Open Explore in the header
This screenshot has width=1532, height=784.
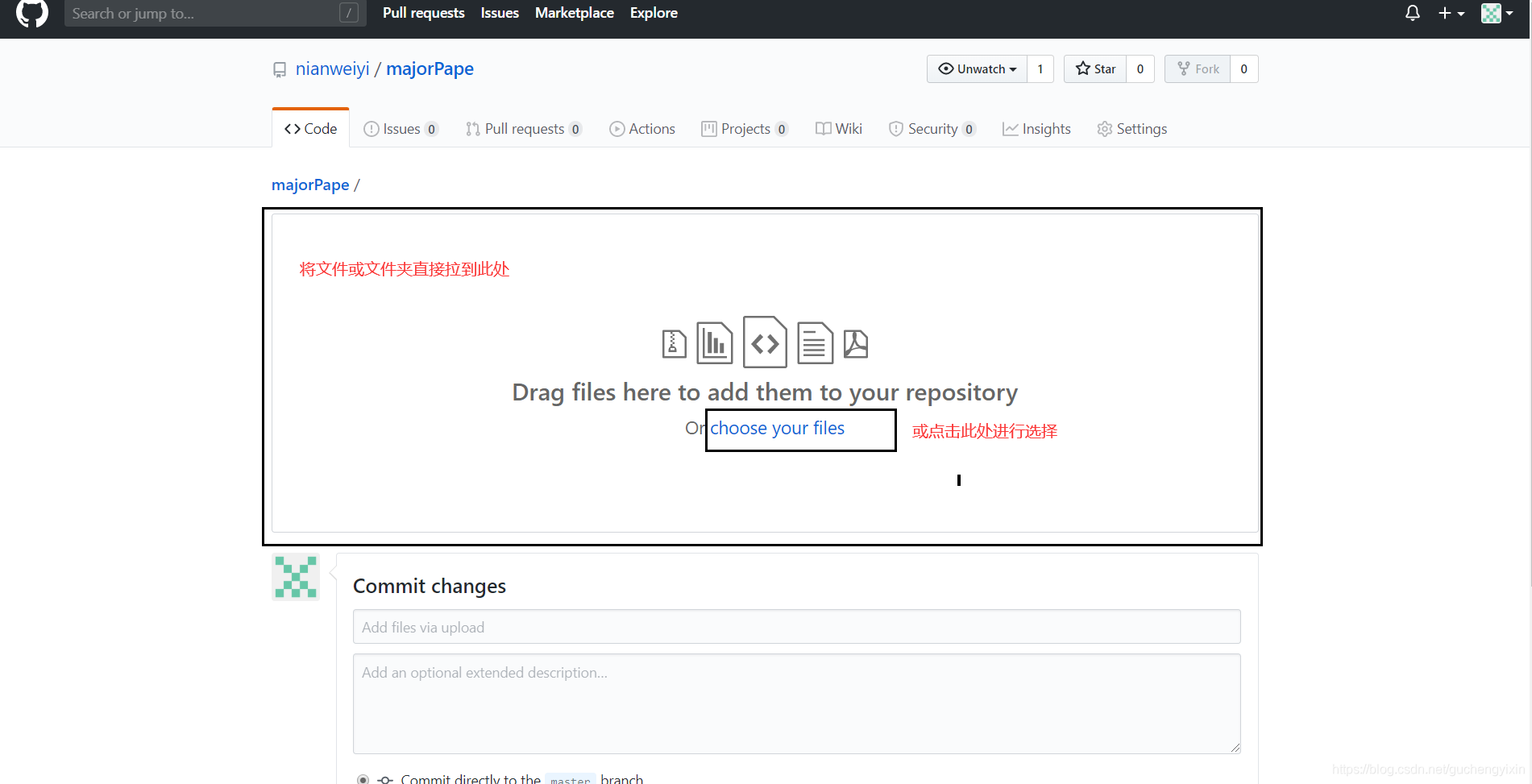[x=654, y=13]
